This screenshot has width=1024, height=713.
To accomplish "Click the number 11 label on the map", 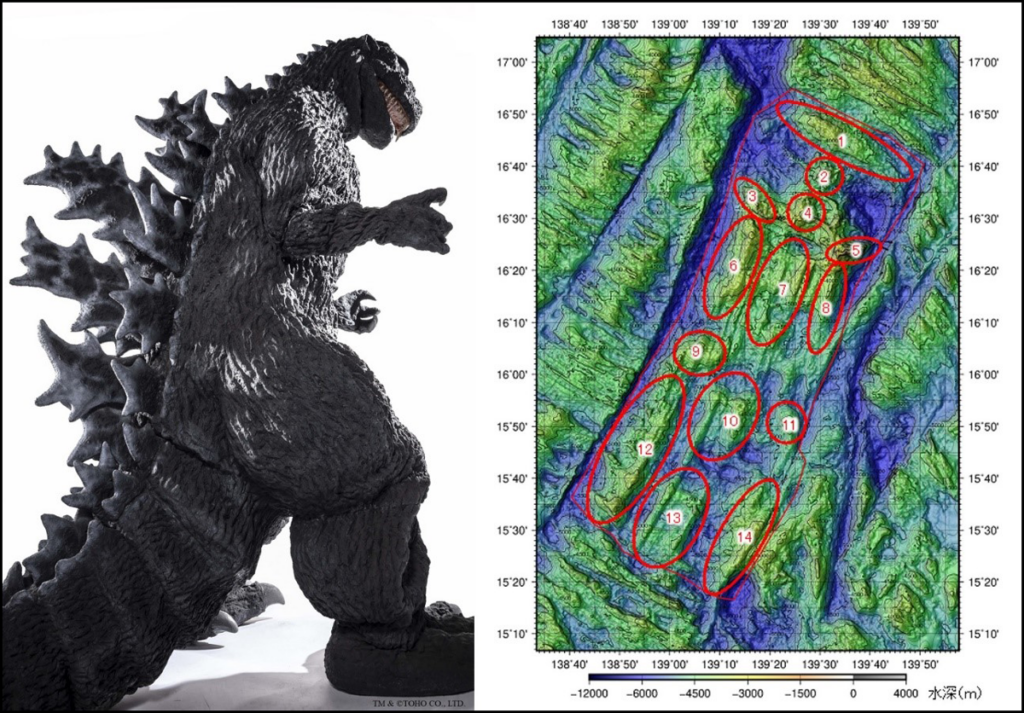I will [790, 426].
